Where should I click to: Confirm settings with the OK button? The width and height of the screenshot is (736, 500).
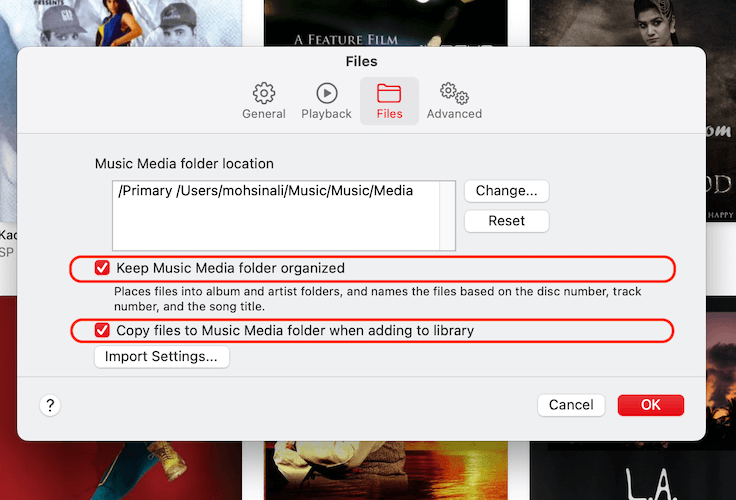pyautogui.click(x=650, y=405)
